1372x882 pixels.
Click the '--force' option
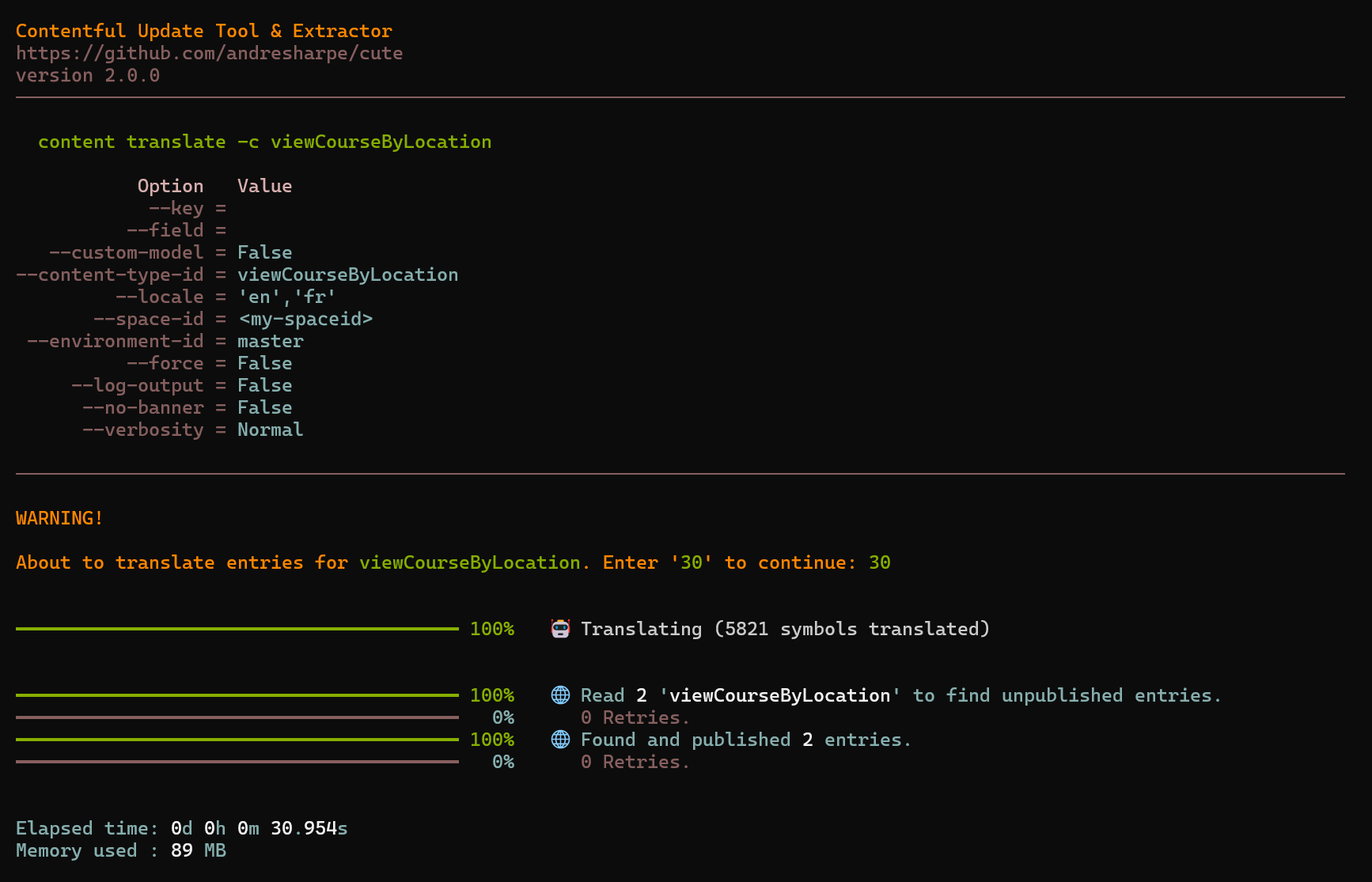pos(165,363)
